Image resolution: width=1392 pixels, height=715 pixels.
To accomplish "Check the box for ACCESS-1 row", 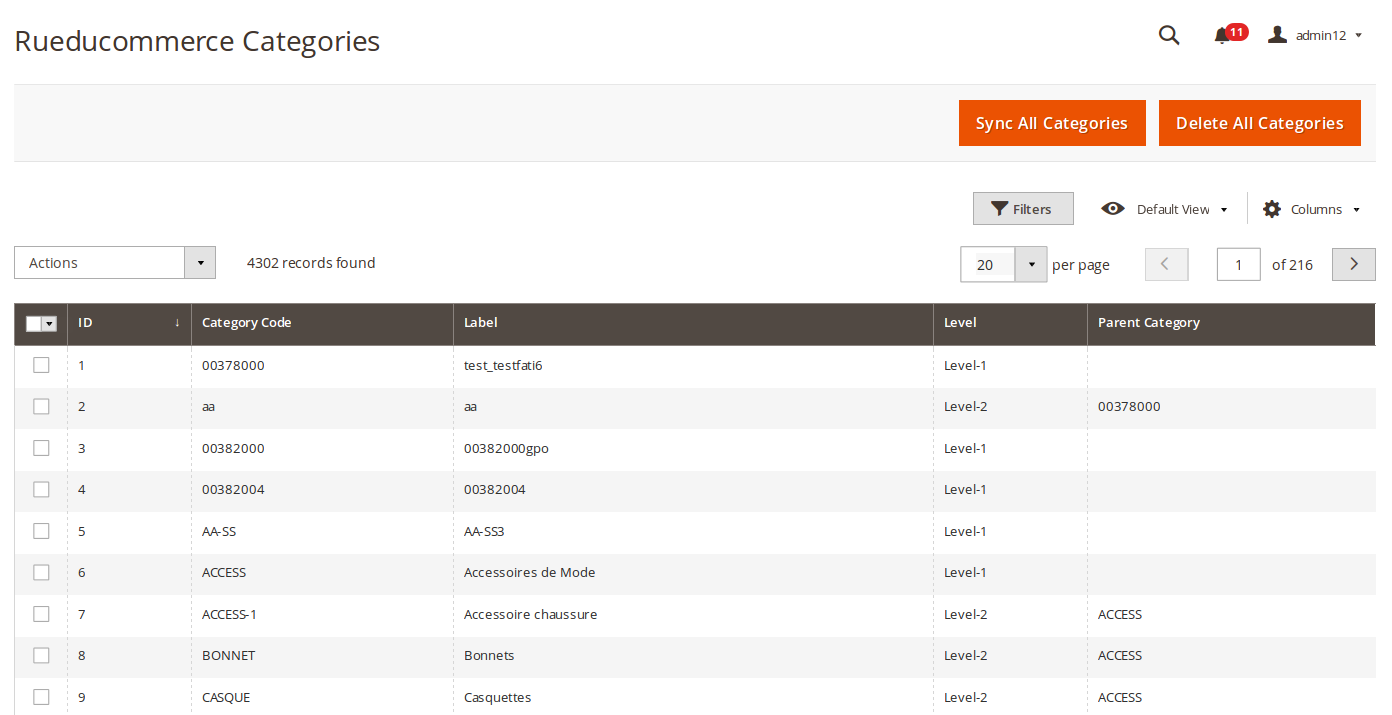I will pos(41,614).
